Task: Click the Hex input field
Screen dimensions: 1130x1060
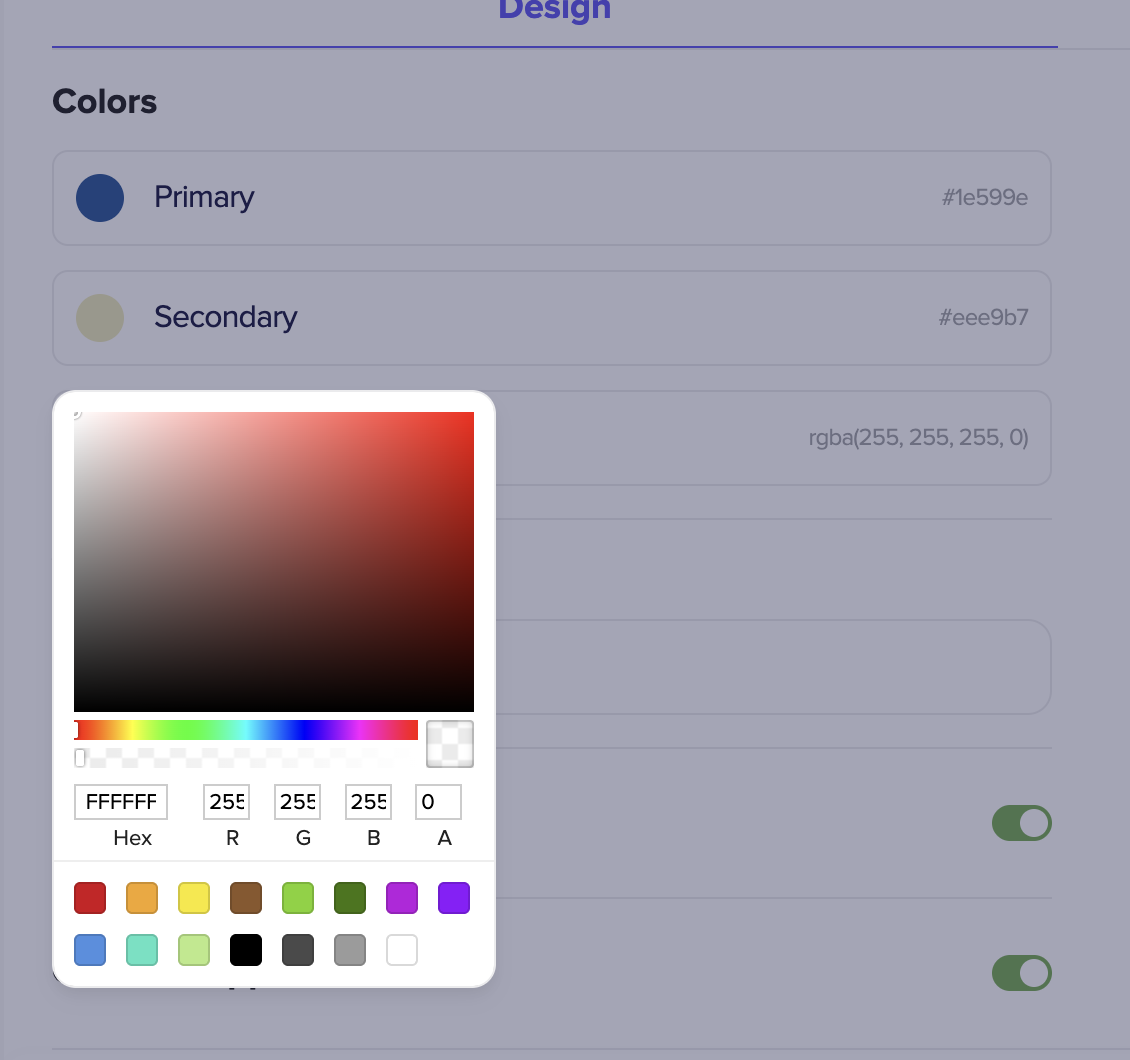Action: 120,801
